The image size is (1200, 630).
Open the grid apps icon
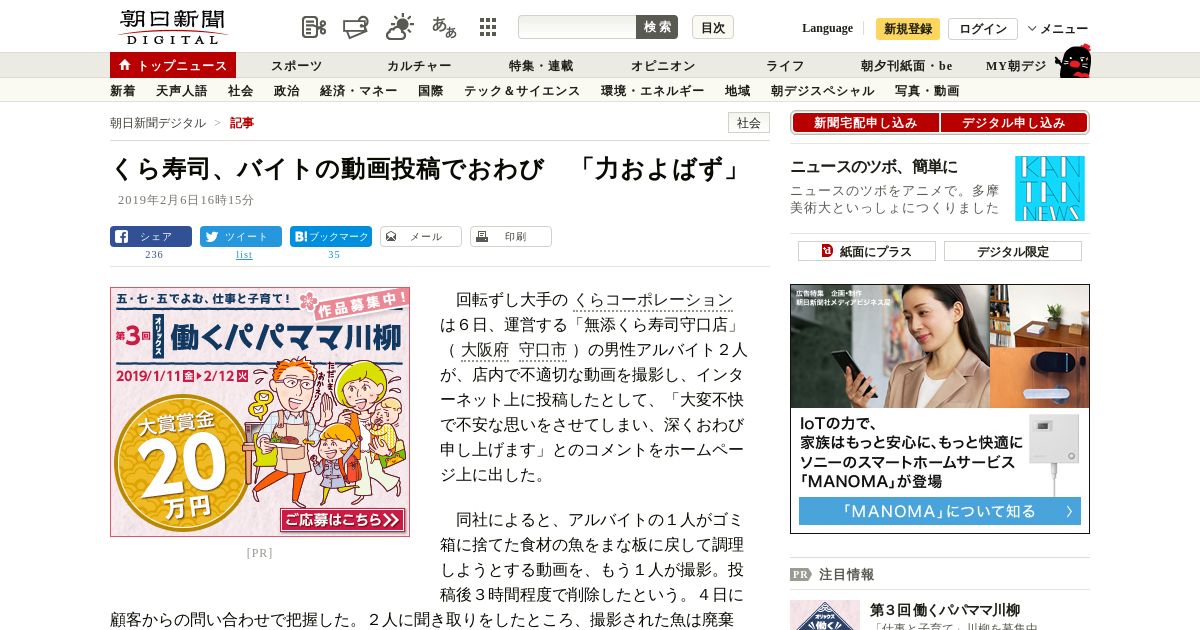(488, 27)
